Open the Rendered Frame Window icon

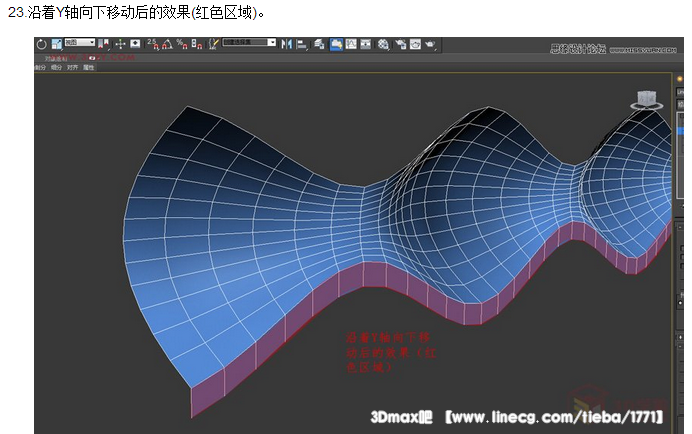coord(415,44)
